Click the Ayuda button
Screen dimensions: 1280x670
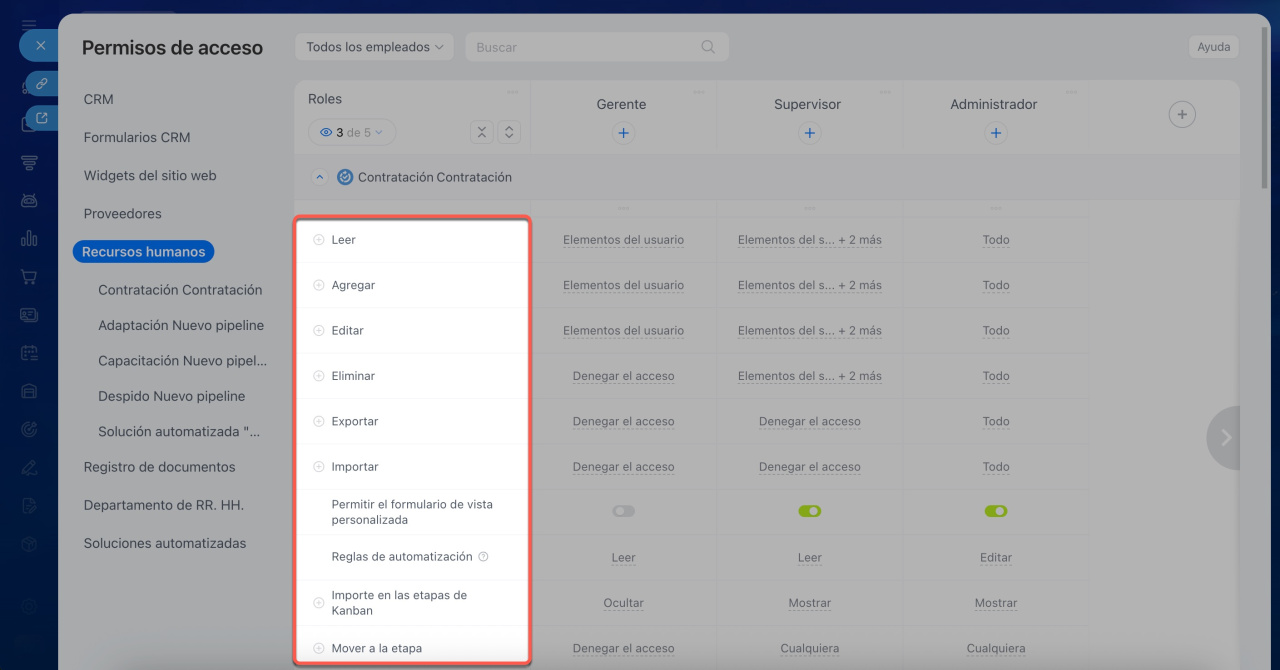tap(1213, 47)
